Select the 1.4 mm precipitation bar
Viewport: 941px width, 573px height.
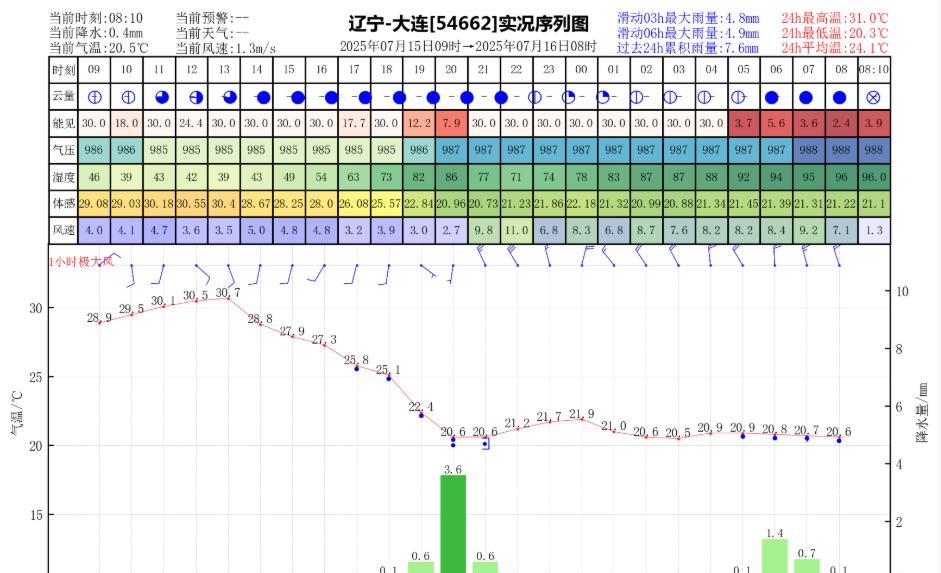pyautogui.click(x=775, y=556)
